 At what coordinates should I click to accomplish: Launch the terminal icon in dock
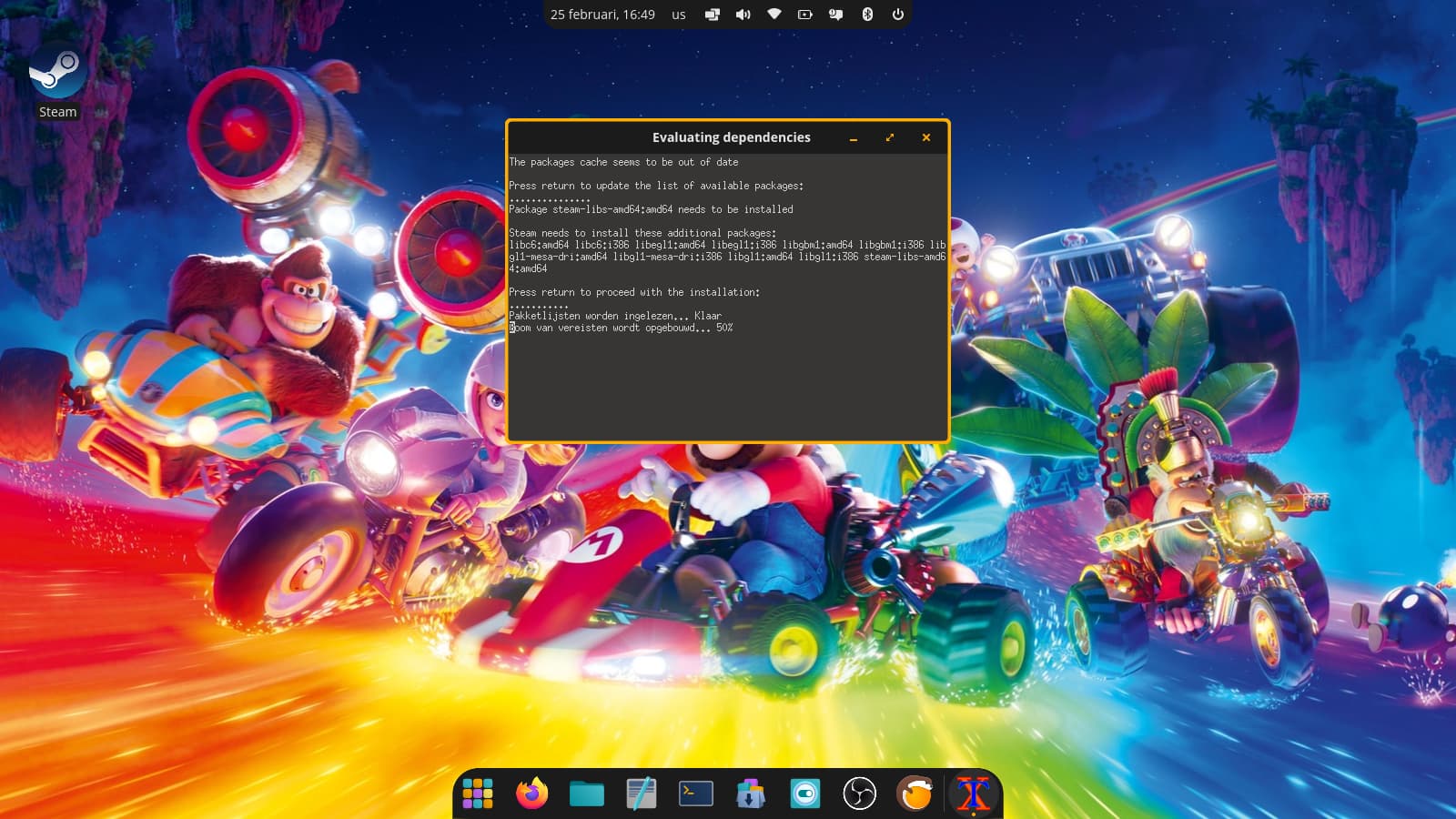tap(696, 794)
